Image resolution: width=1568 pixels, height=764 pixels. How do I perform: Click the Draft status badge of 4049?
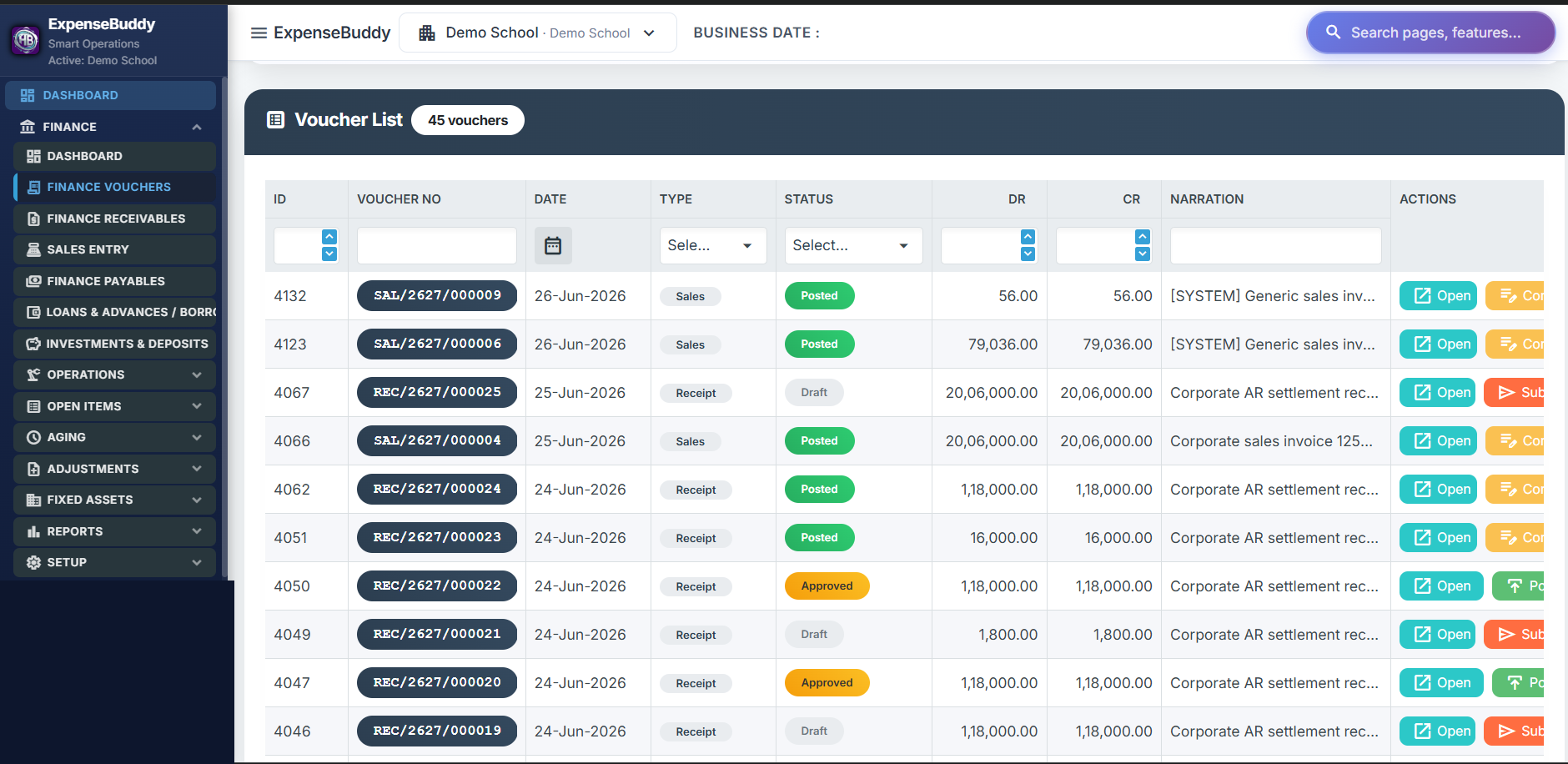coord(814,634)
